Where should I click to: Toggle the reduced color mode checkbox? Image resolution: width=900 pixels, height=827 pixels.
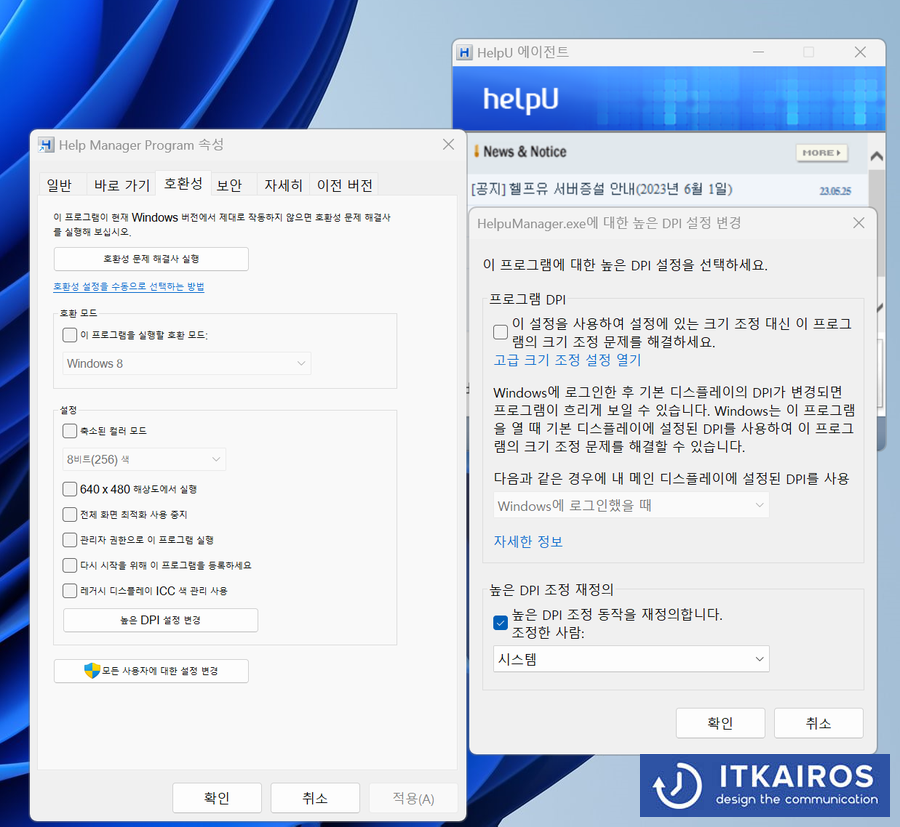pyautogui.click(x=69, y=430)
